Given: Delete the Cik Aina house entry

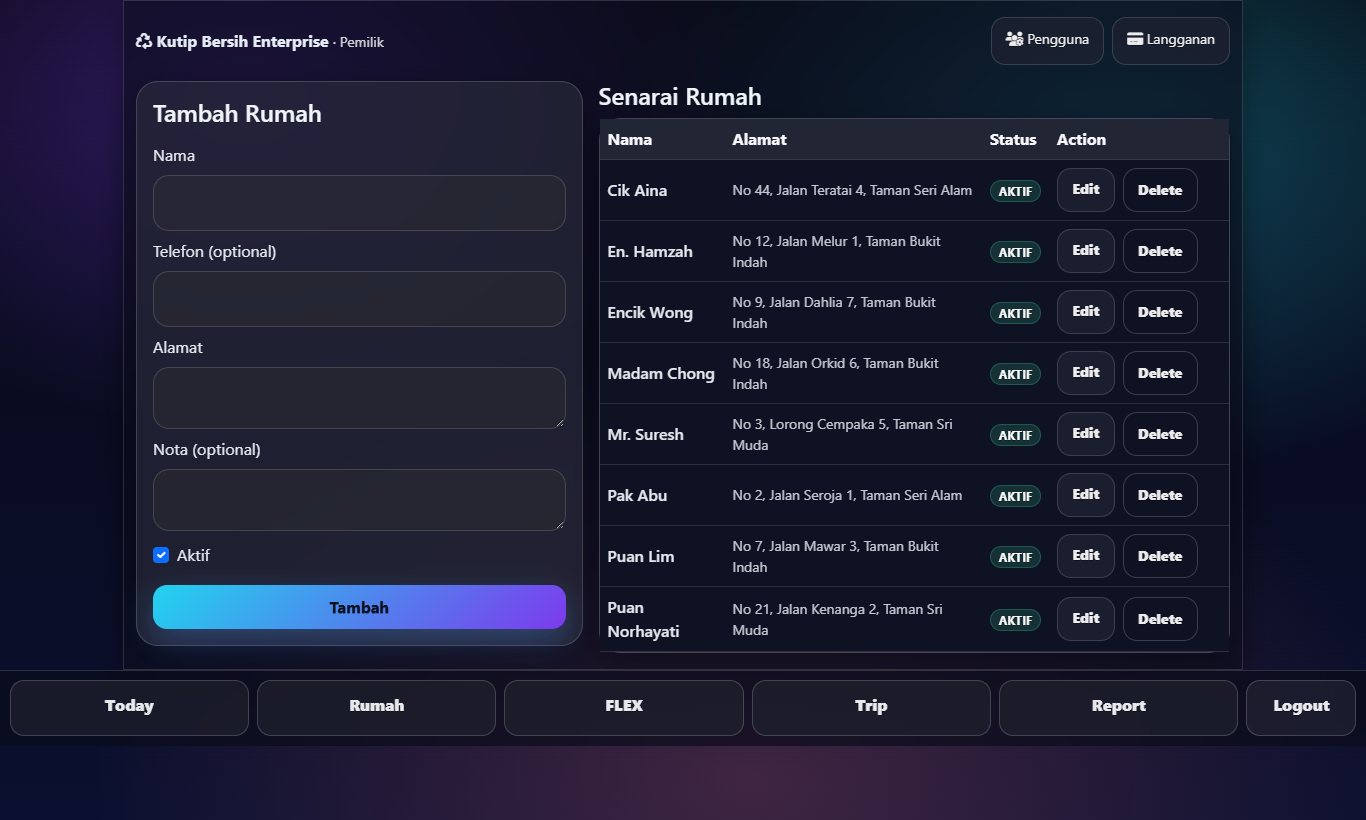Looking at the screenshot, I should (1160, 190).
